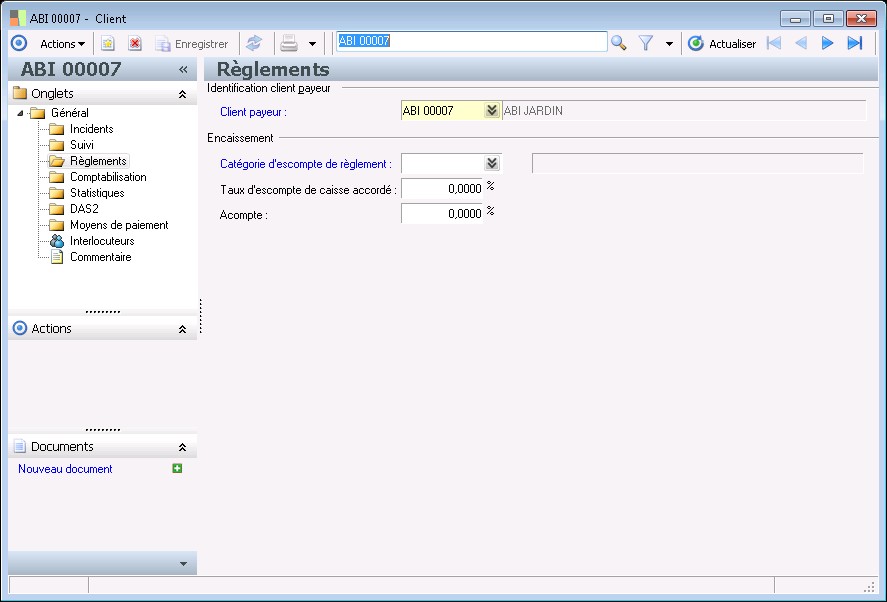Collapse the left sidebar with double chevron
Screen dimensions: 887x602
coord(183,70)
